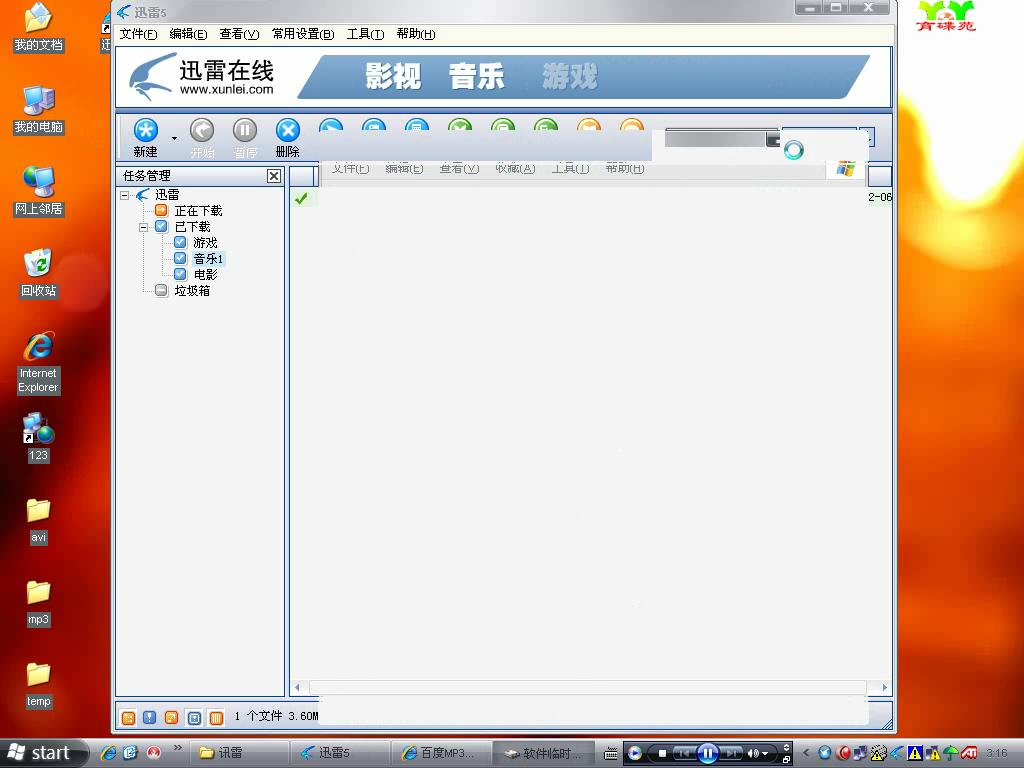Expand hidden system tray icons
Image resolution: width=1024 pixels, height=768 pixels.
[x=806, y=753]
